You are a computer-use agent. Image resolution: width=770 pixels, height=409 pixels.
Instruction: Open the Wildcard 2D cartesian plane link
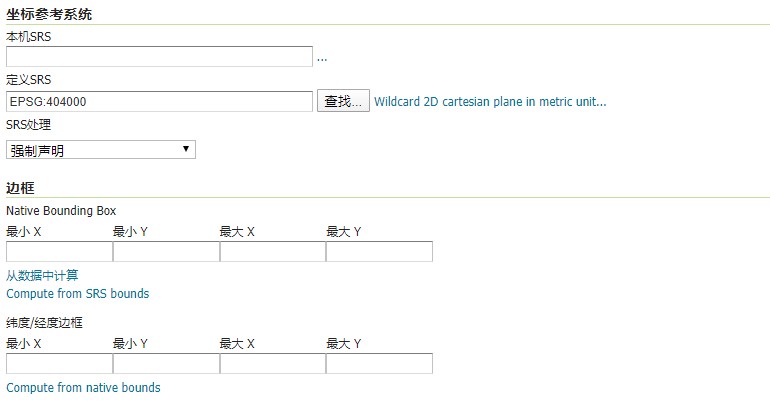(x=490, y=102)
